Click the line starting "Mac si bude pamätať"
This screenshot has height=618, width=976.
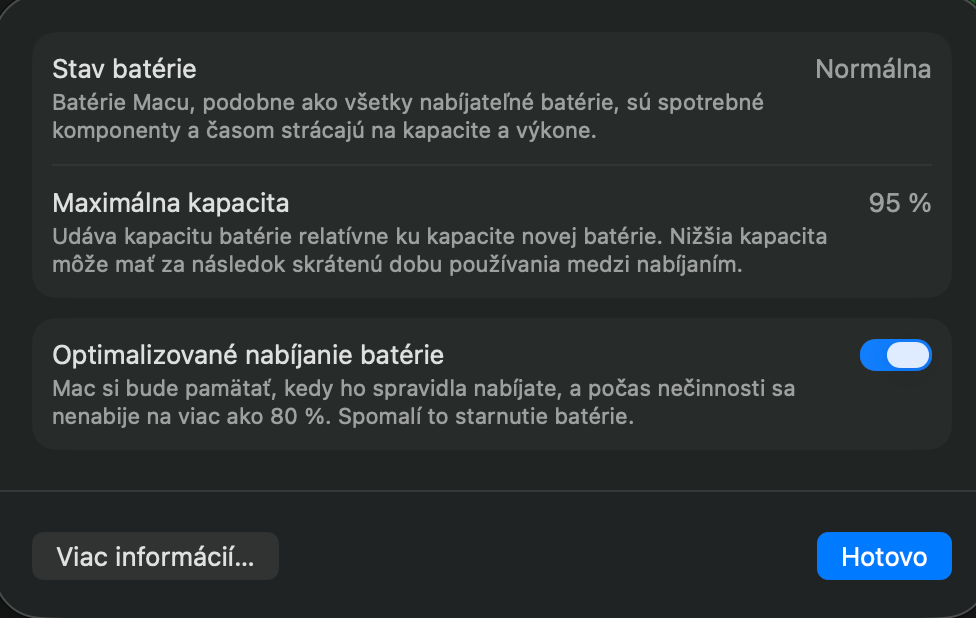tap(423, 388)
